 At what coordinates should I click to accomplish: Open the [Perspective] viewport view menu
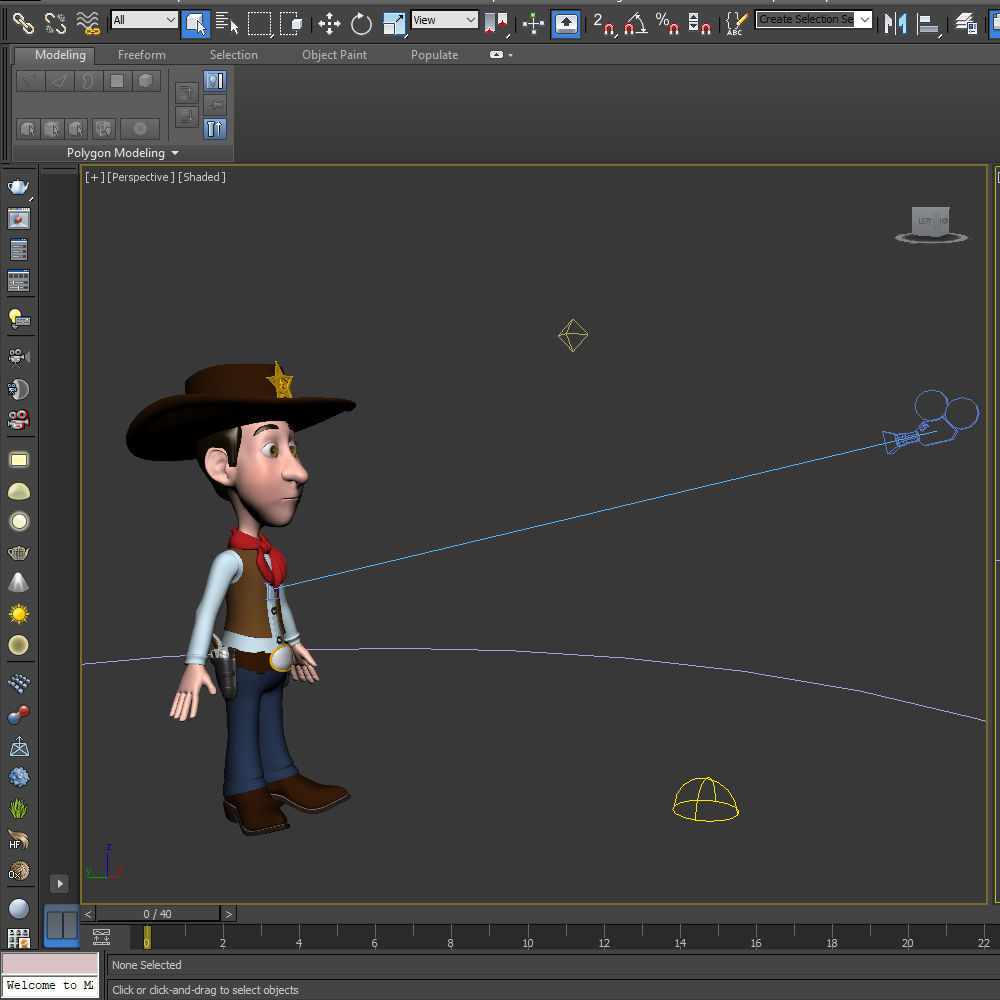pyautogui.click(x=141, y=177)
